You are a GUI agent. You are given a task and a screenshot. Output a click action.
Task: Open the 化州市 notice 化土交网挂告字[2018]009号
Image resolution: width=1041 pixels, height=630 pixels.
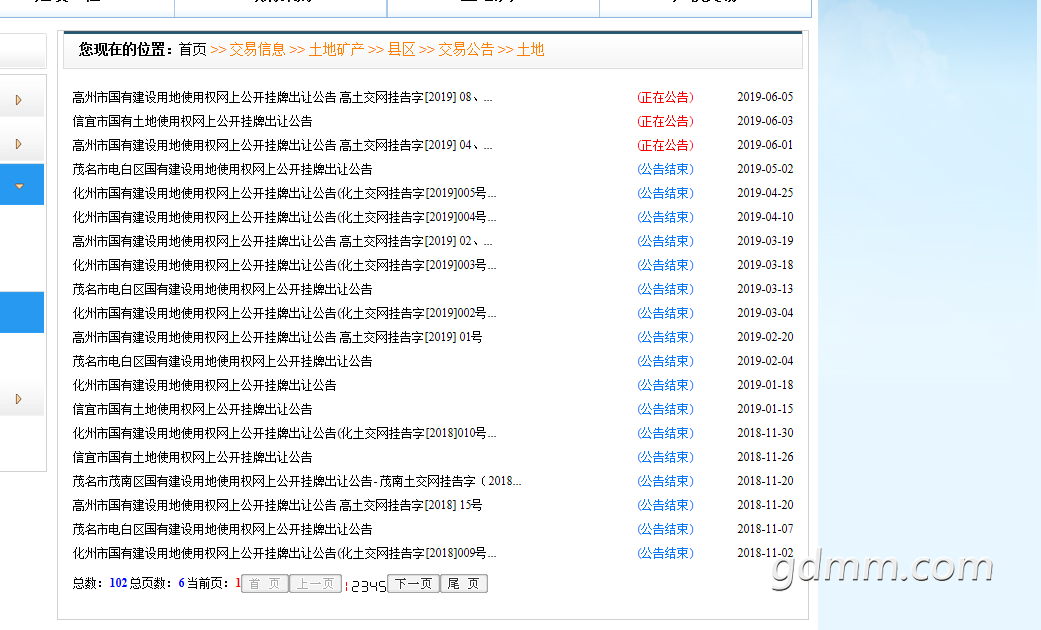pos(284,553)
